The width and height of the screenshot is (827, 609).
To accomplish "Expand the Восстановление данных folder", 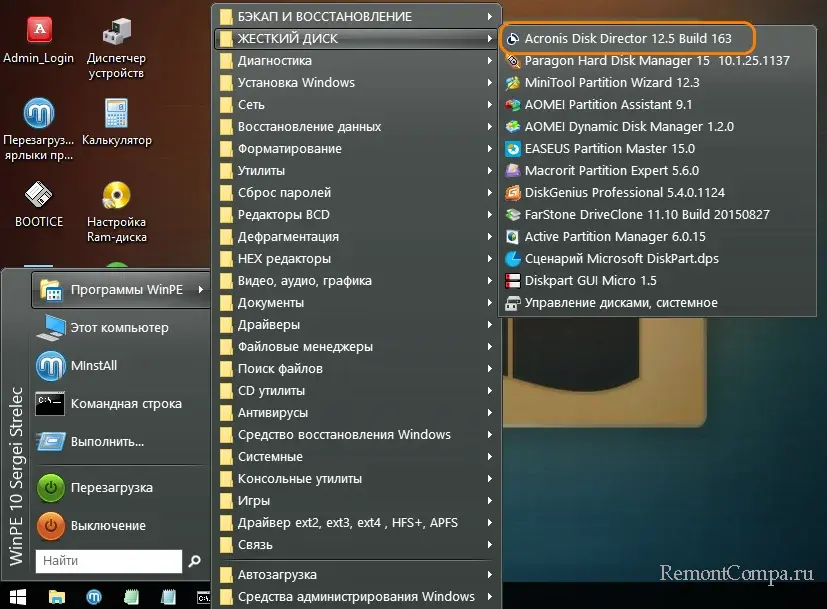I will point(357,127).
